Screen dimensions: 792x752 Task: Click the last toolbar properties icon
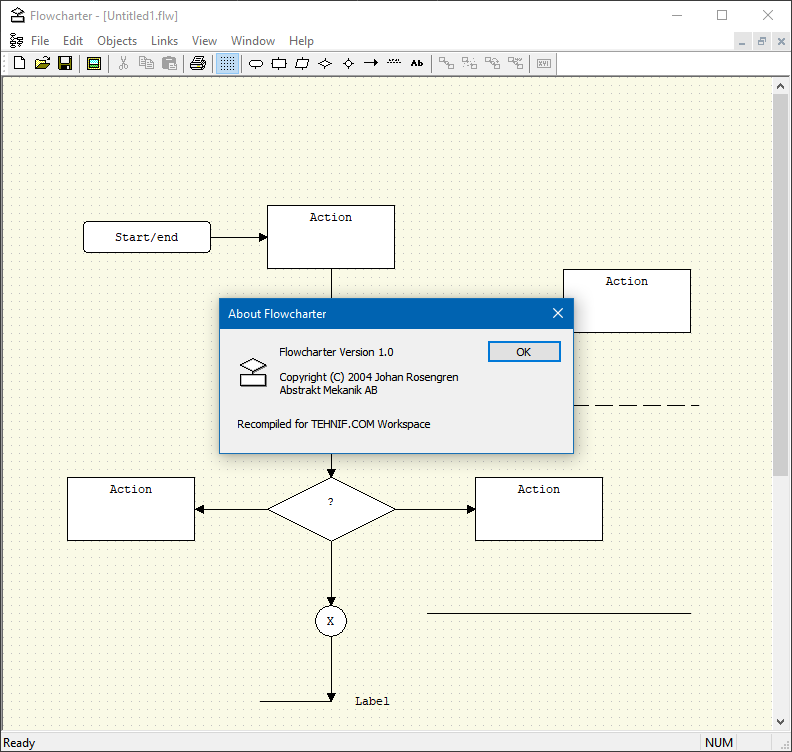click(x=544, y=63)
